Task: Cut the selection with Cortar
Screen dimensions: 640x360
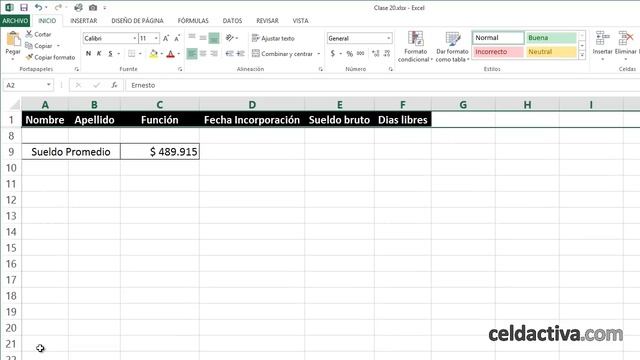Action: point(38,34)
